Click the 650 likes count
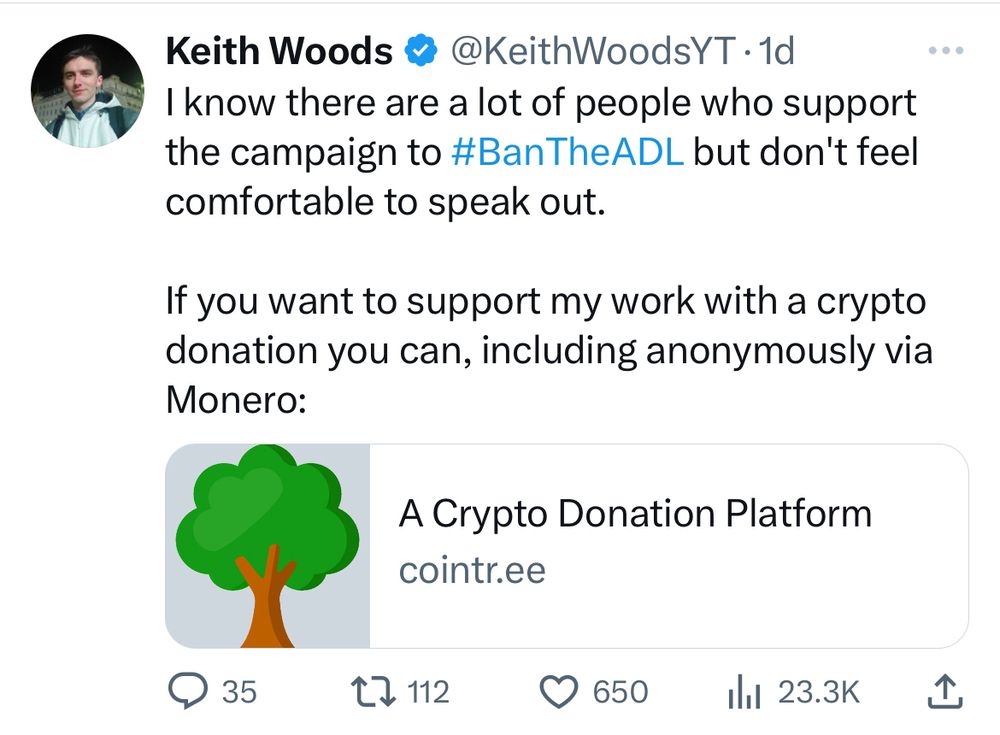Screen dimensions: 1000x735 pos(620,691)
